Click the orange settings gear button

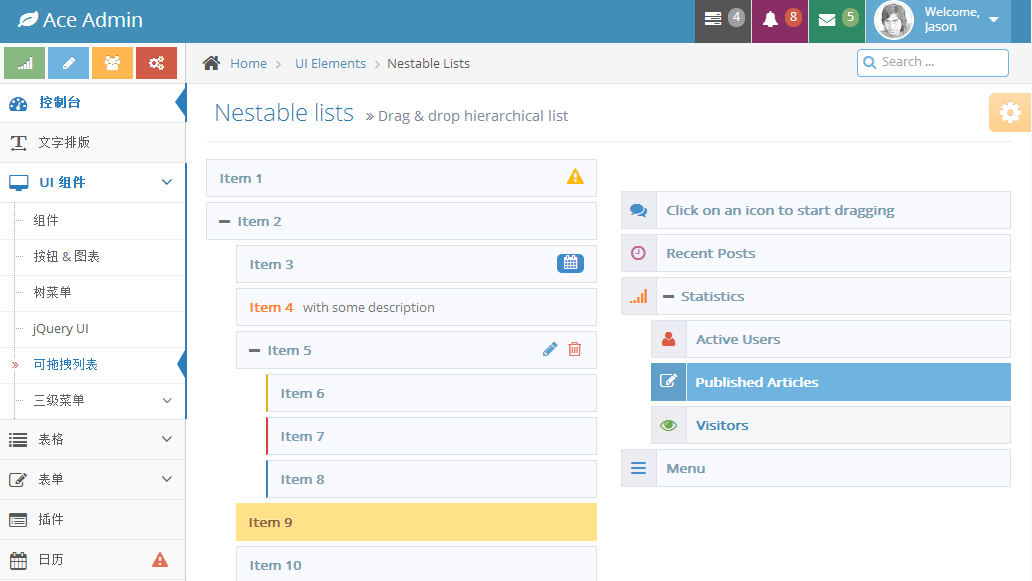[x=1010, y=113]
